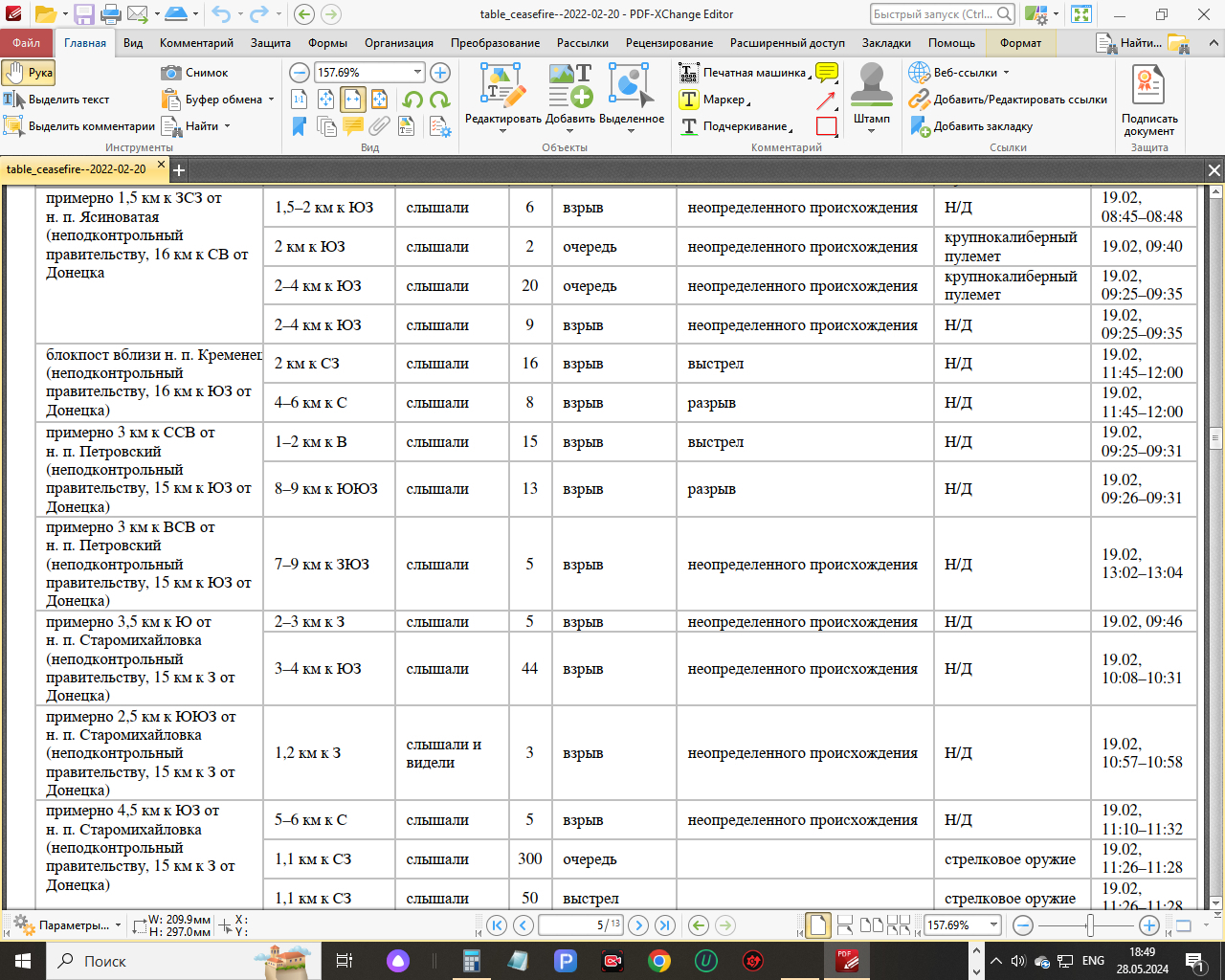
Task: Expand the Веб-ссылки dropdown
Action: [x=1006, y=73]
